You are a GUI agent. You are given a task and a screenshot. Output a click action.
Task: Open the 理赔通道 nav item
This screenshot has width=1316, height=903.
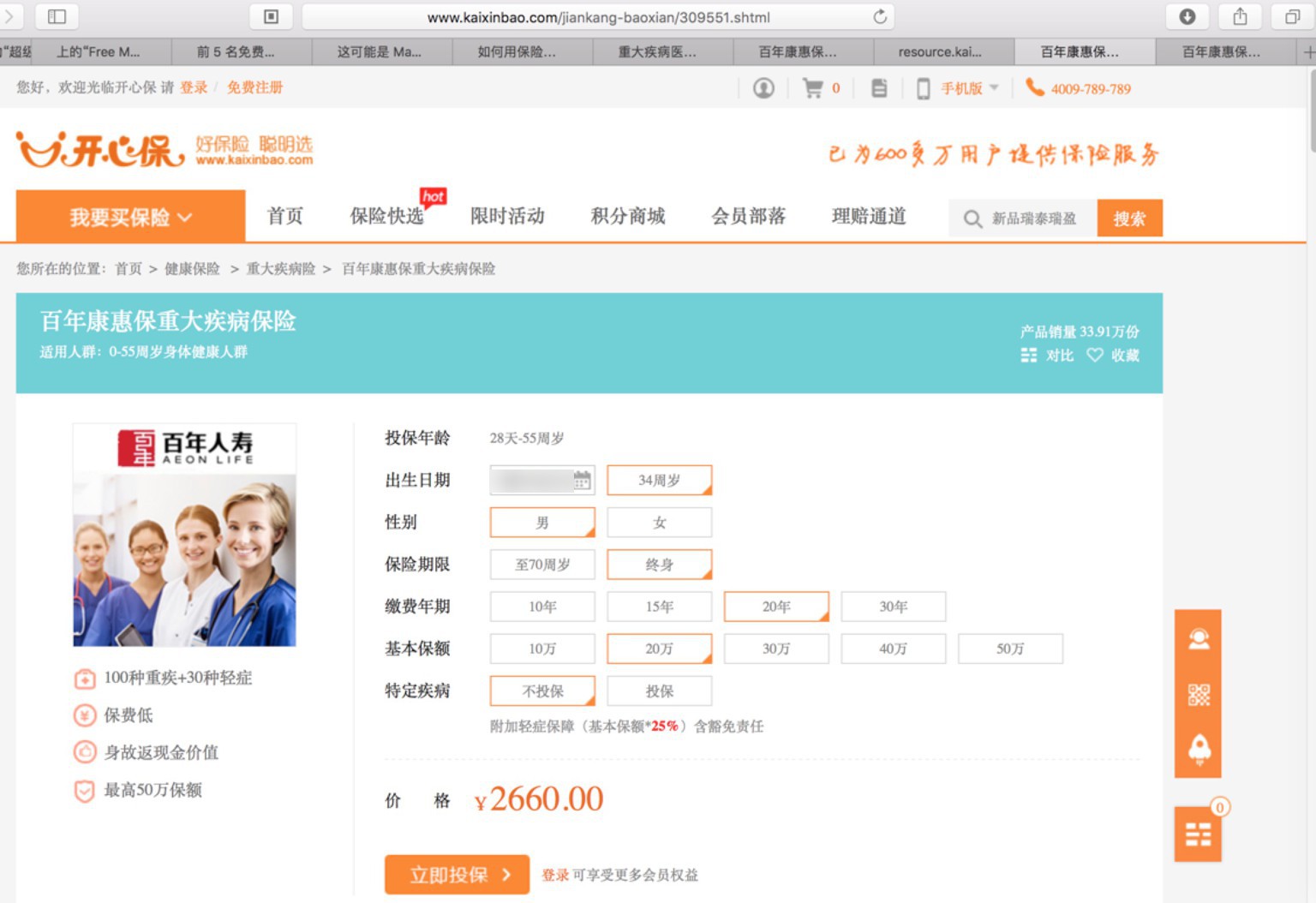pos(869,216)
